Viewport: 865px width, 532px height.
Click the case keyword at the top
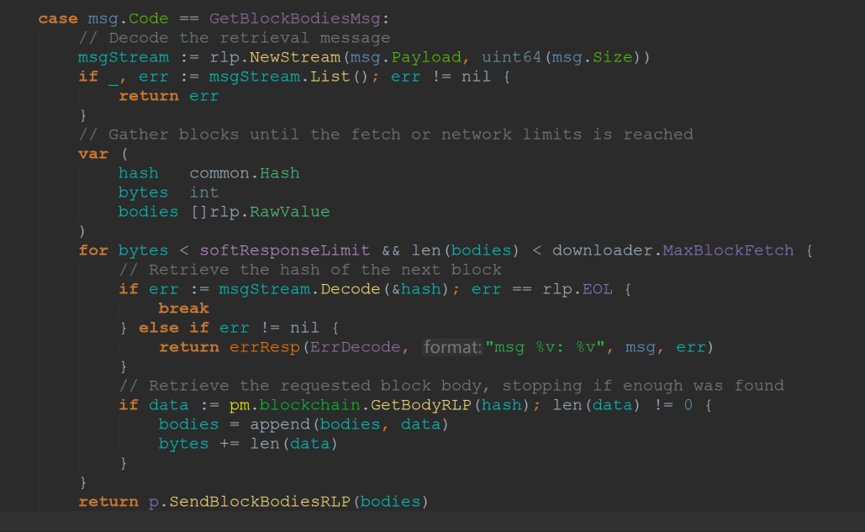58,19
